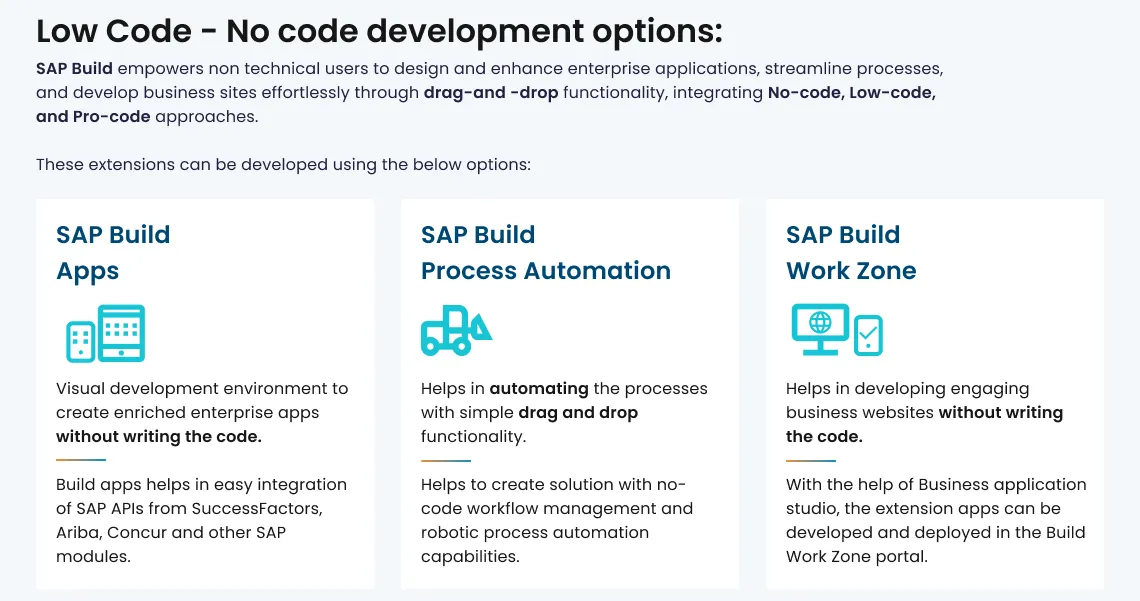
Task: Click 'These extensions can be developed using the below options:'
Action: 284,164
